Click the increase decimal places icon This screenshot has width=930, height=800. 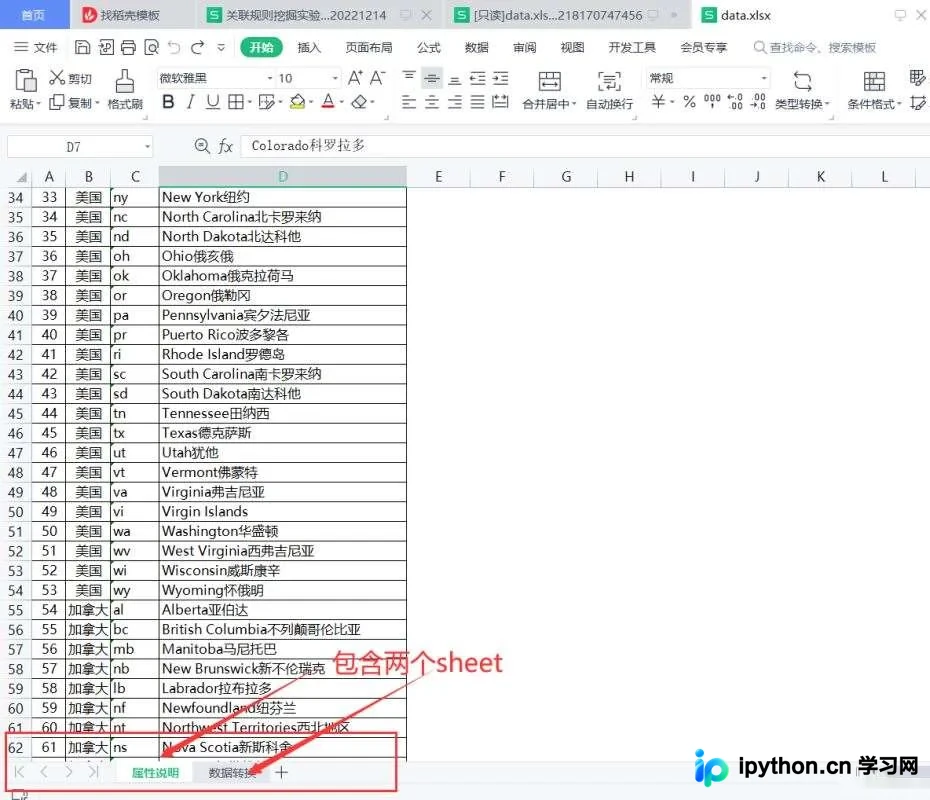pyautogui.click(x=735, y=102)
